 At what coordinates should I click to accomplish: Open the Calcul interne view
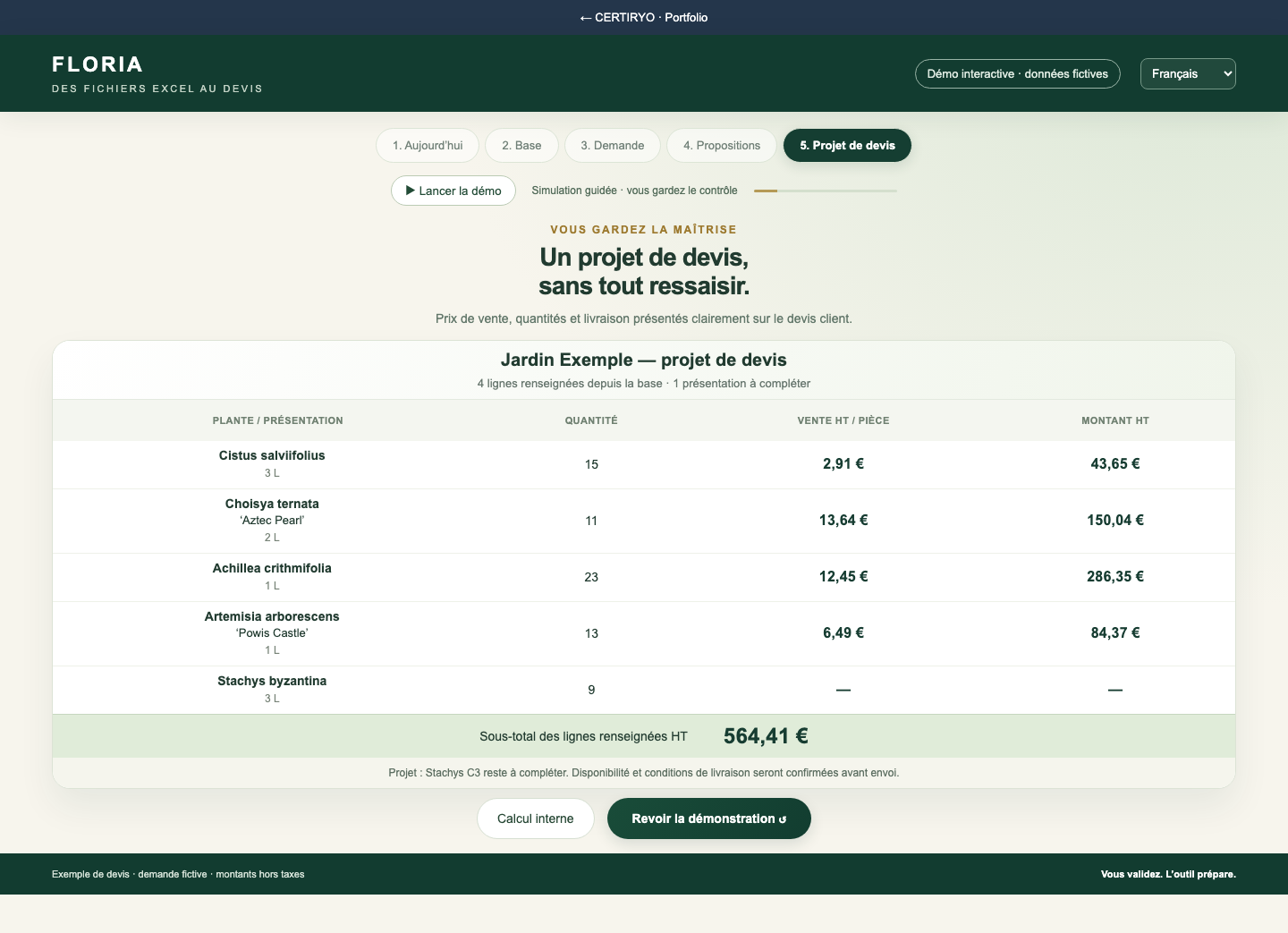[536, 818]
